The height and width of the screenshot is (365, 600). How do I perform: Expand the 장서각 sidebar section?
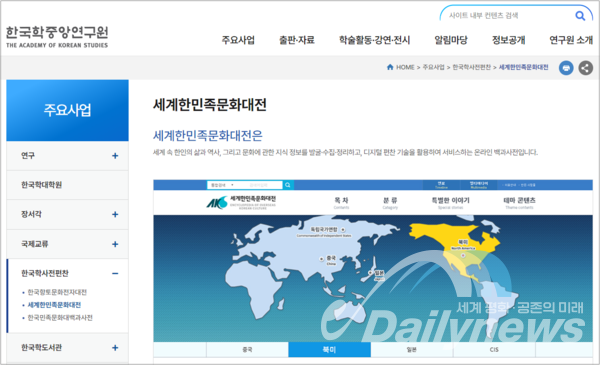point(115,214)
